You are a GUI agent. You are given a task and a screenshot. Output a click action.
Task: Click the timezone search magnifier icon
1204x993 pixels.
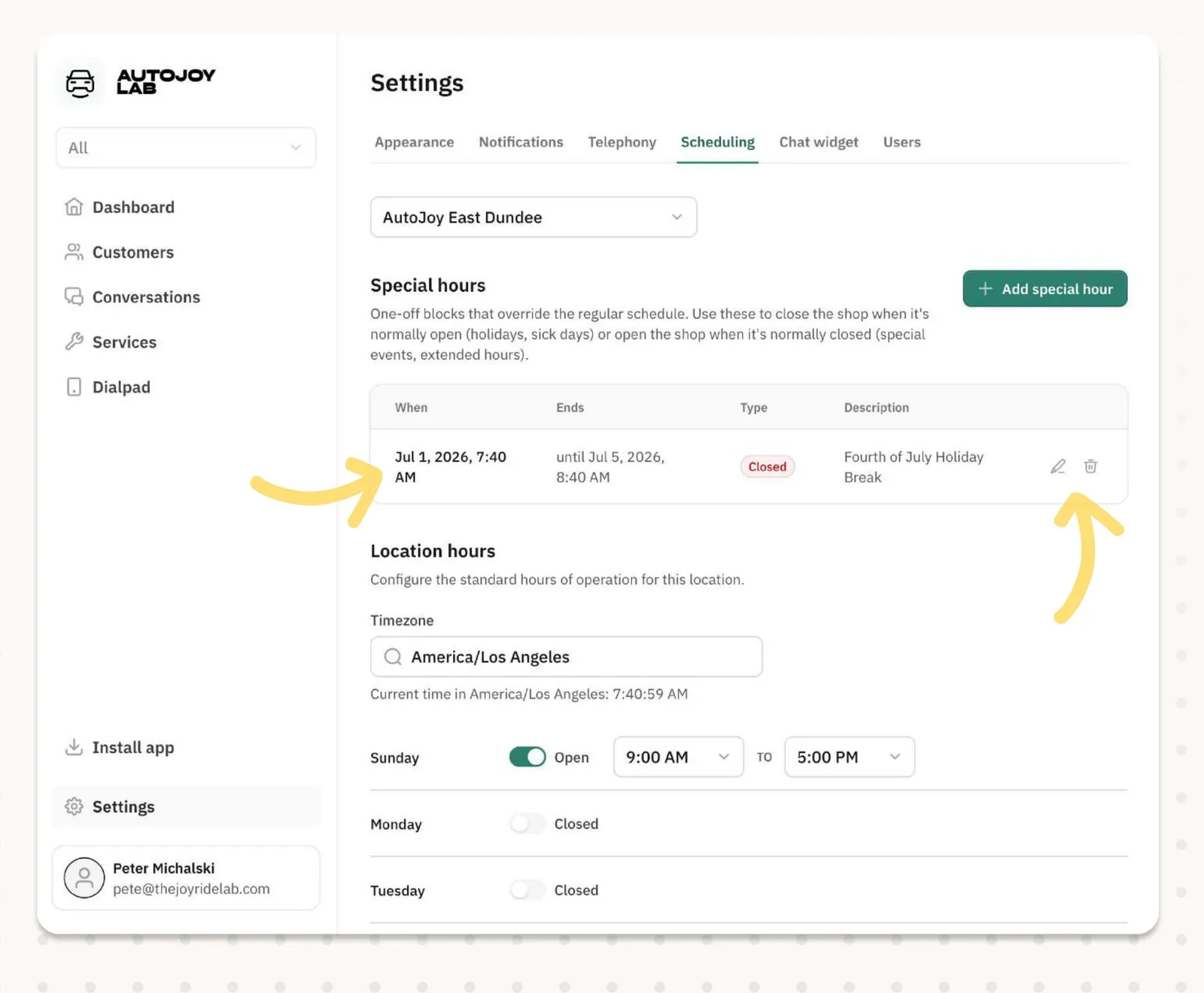pyautogui.click(x=393, y=657)
